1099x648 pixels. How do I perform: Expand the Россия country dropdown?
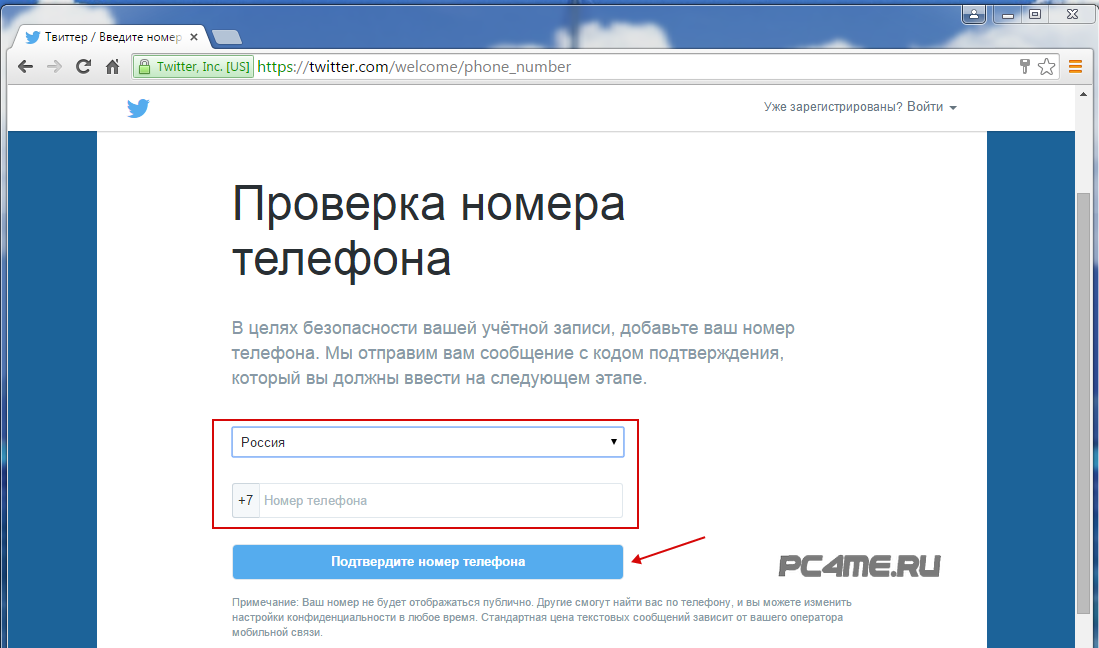[x=428, y=442]
